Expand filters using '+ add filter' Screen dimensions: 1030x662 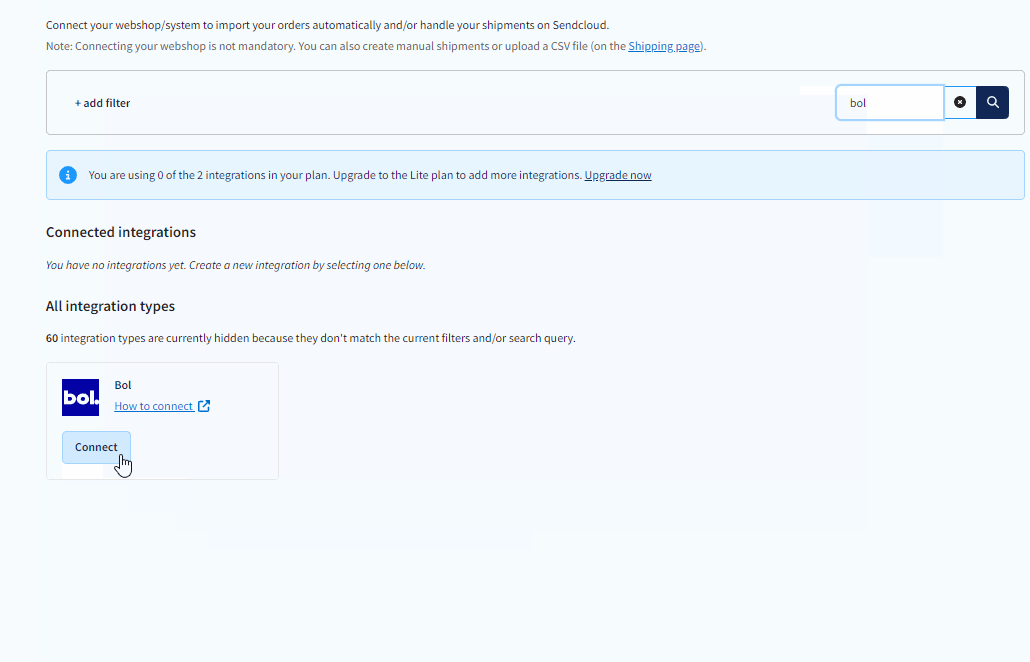102,102
